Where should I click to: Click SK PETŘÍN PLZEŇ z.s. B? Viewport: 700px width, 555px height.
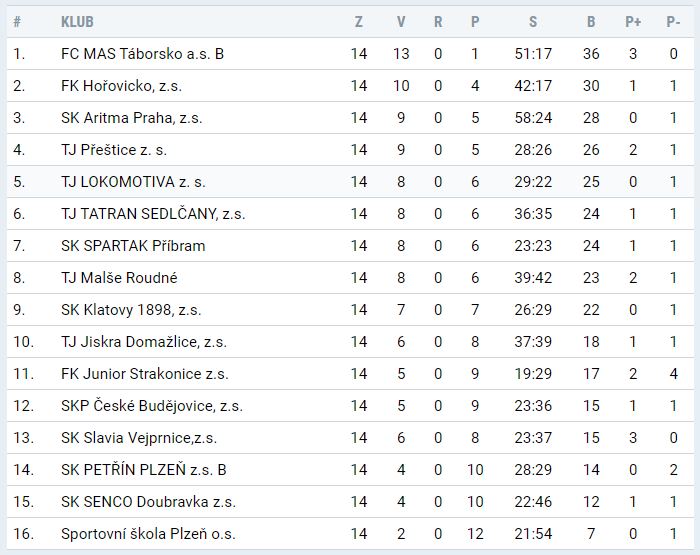pos(144,470)
